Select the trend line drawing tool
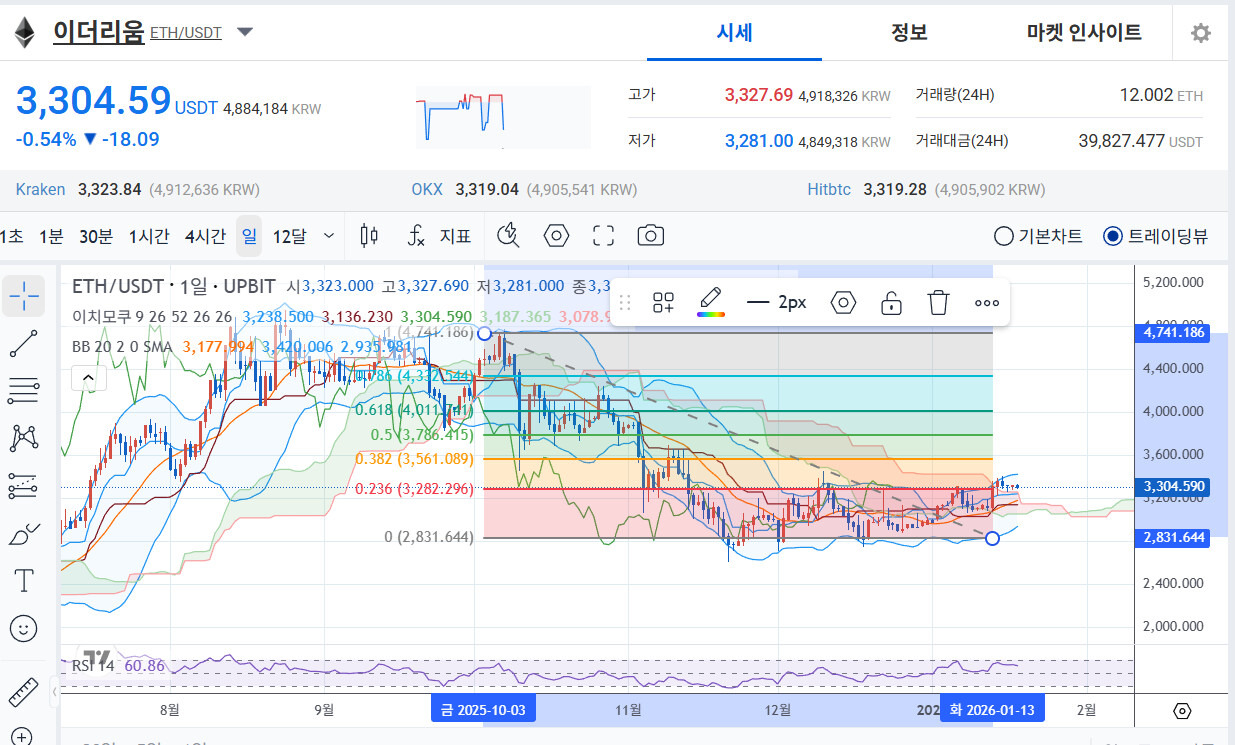1235x745 pixels. (x=24, y=343)
